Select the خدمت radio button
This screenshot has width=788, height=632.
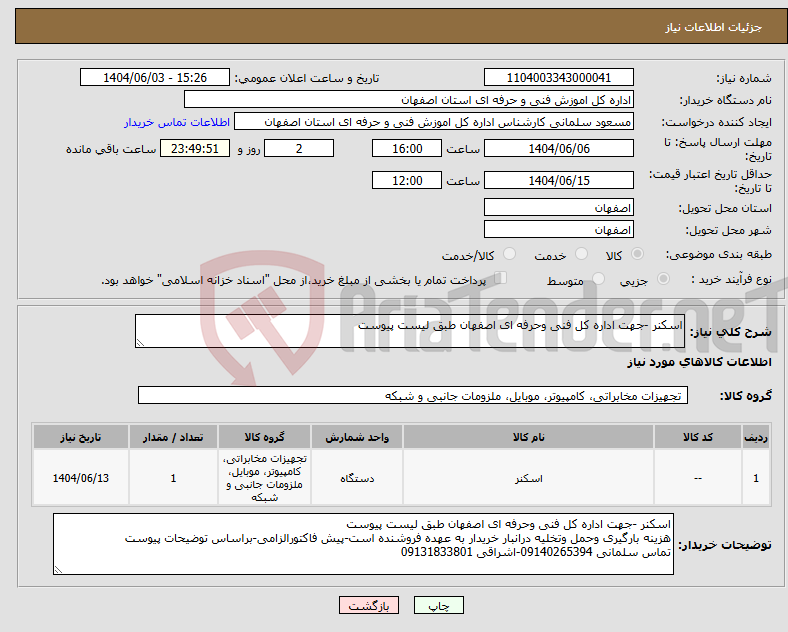[x=581, y=254]
